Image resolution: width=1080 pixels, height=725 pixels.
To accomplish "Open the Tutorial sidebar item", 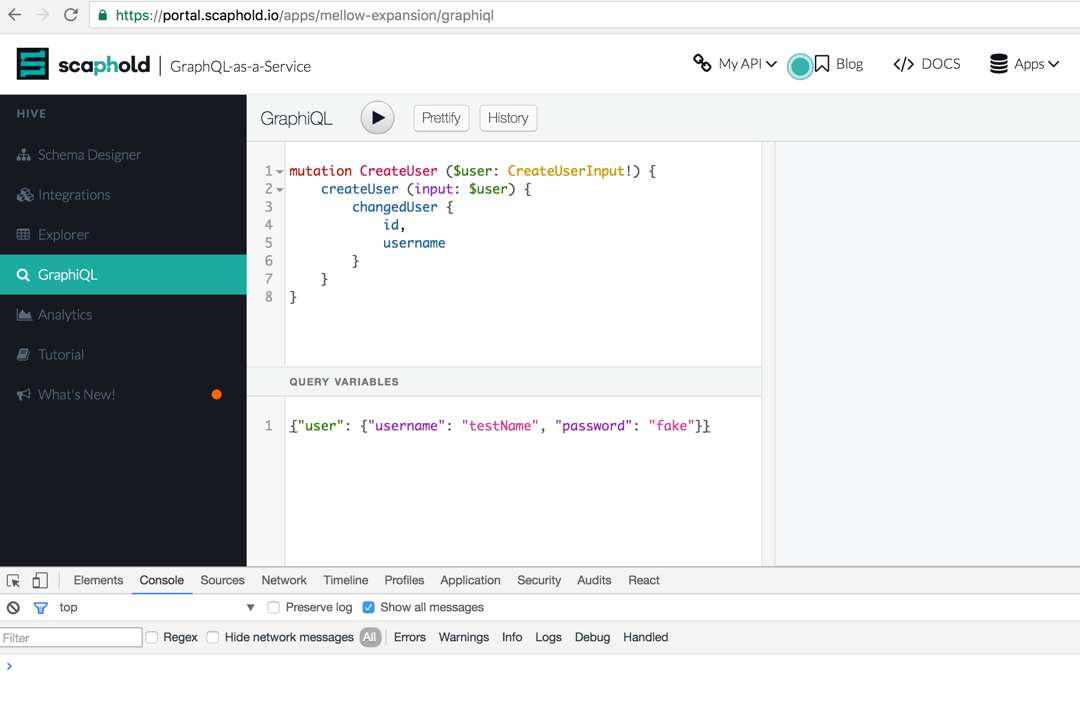I will 123,355.
